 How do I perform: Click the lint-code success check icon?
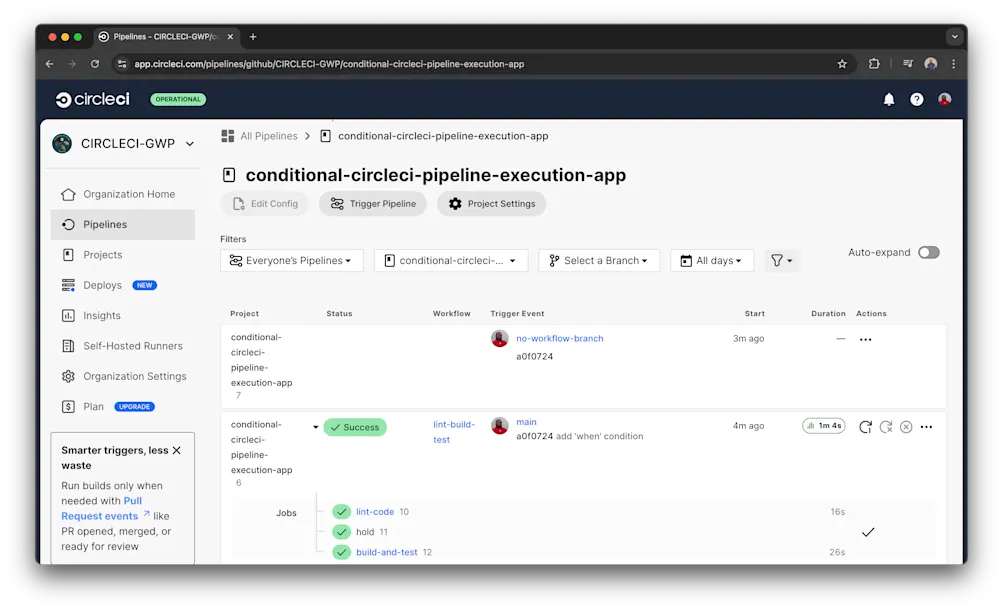tap(342, 512)
